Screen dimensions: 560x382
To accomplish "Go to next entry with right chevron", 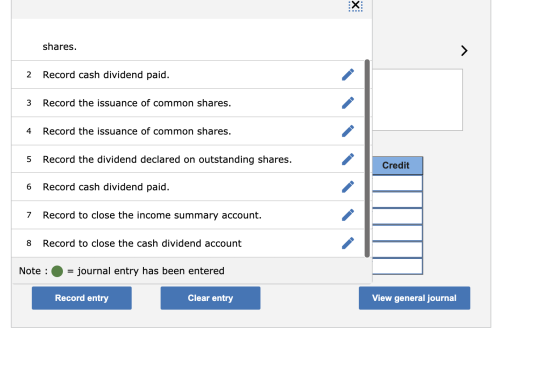I will (x=464, y=51).
